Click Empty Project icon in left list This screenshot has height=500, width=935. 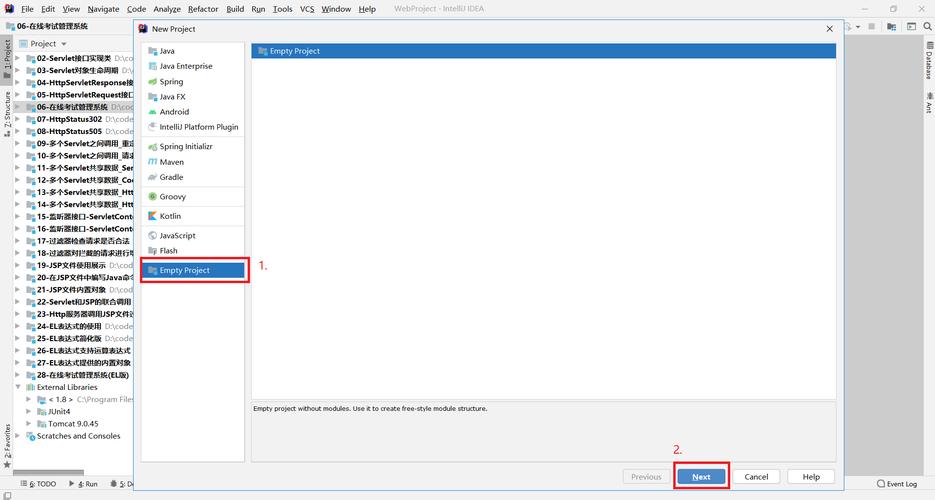[153, 271]
